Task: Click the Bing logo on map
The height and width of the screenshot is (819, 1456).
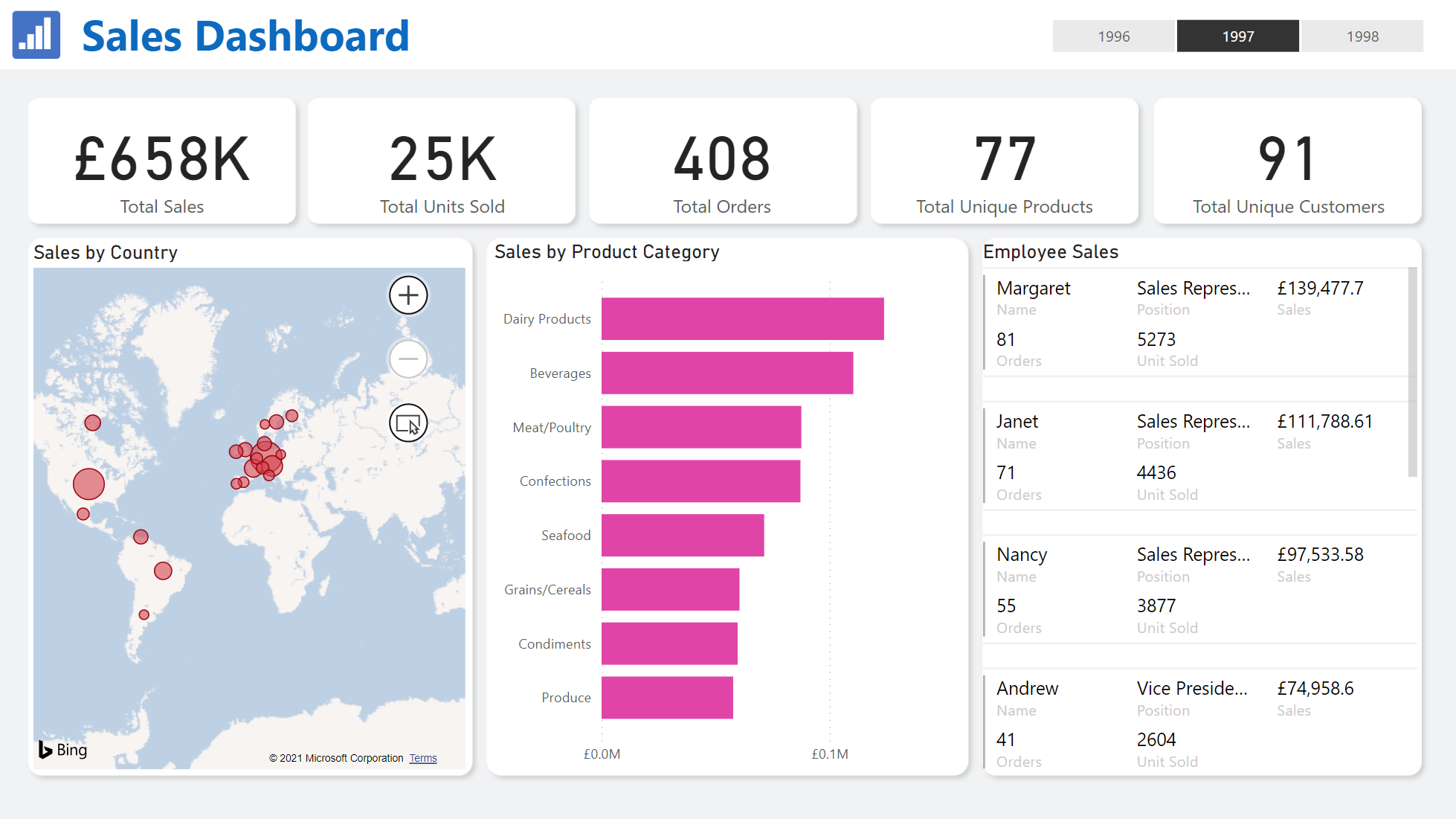Action: 63,750
